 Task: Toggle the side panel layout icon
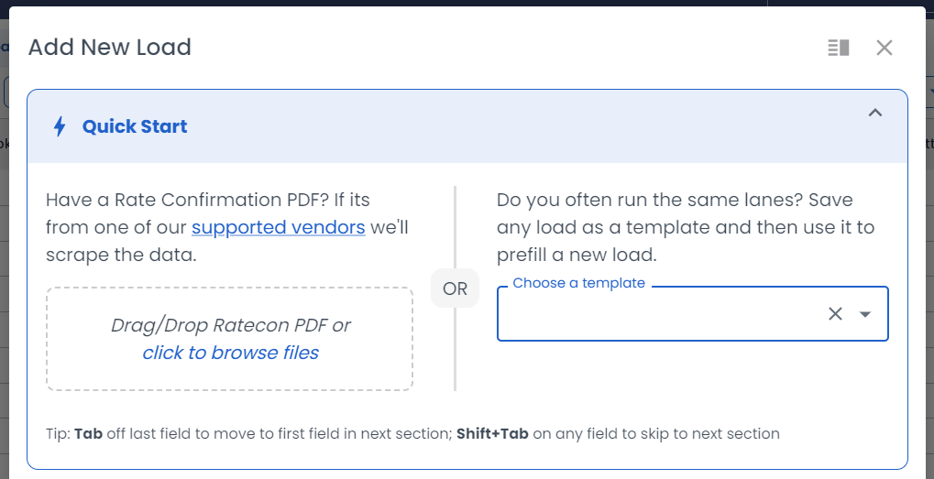point(838,48)
